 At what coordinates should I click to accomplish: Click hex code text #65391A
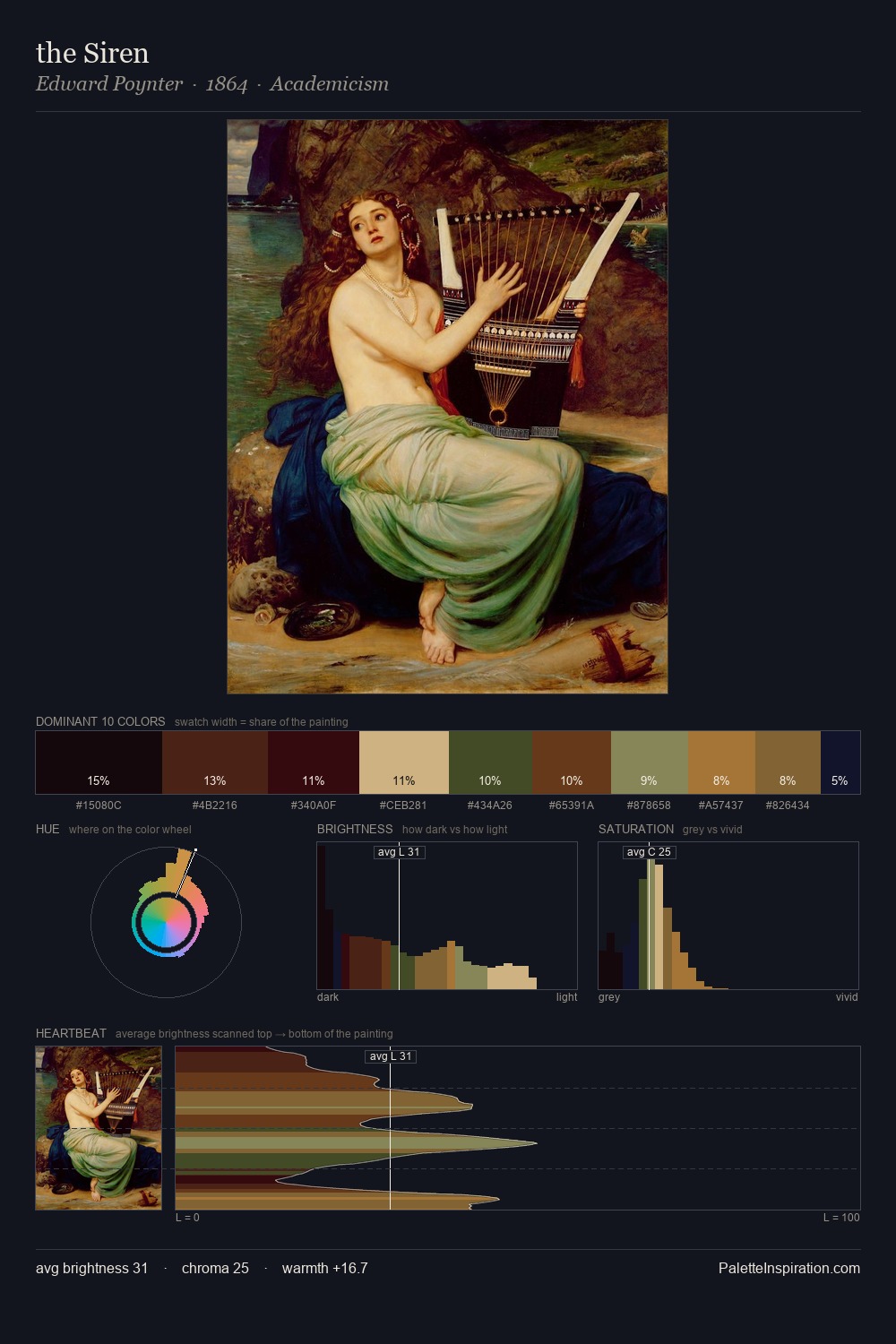pos(572,806)
